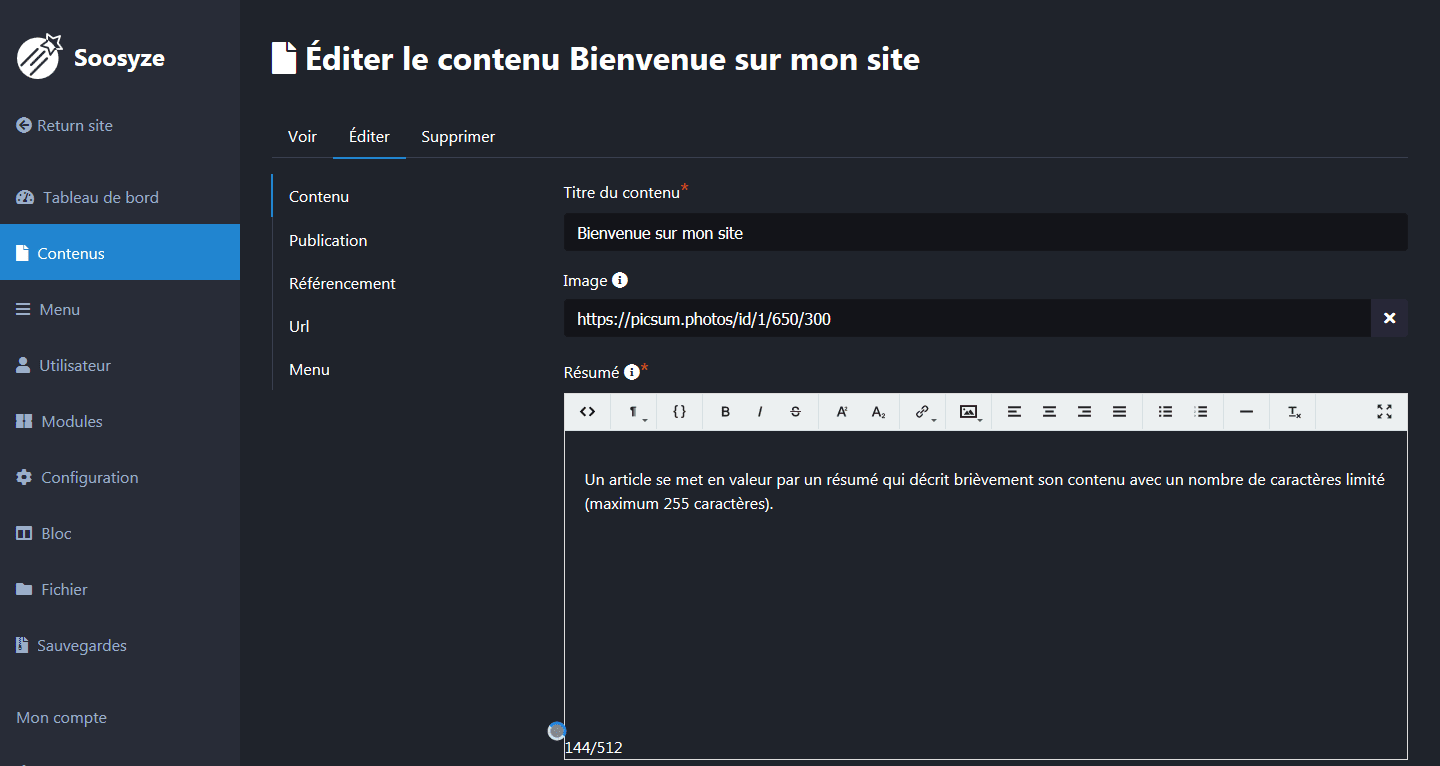Viewport: 1440px width, 766px height.
Task: Insert an unordered bullet list
Action: 1165,412
